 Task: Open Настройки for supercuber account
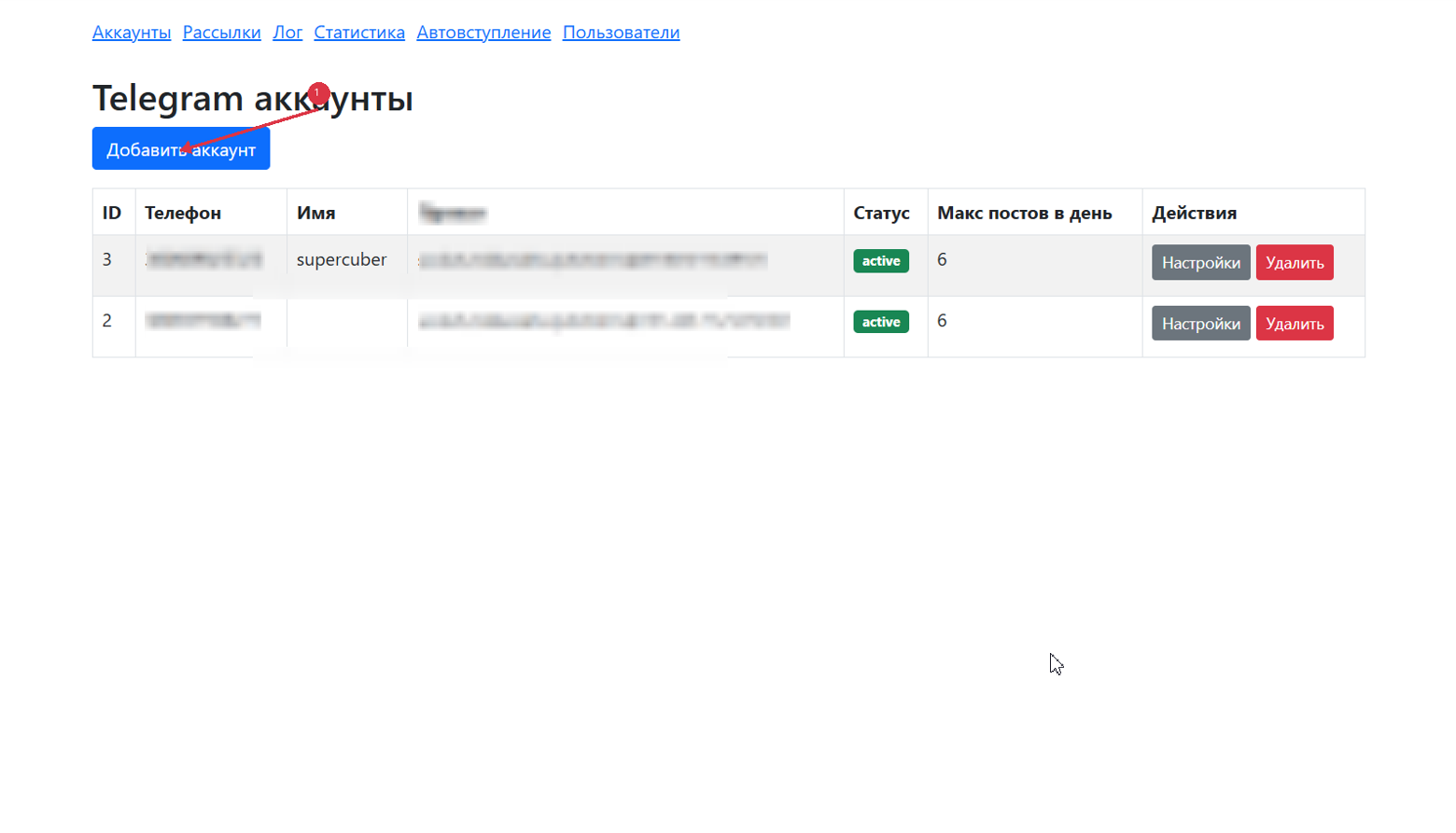1201,263
